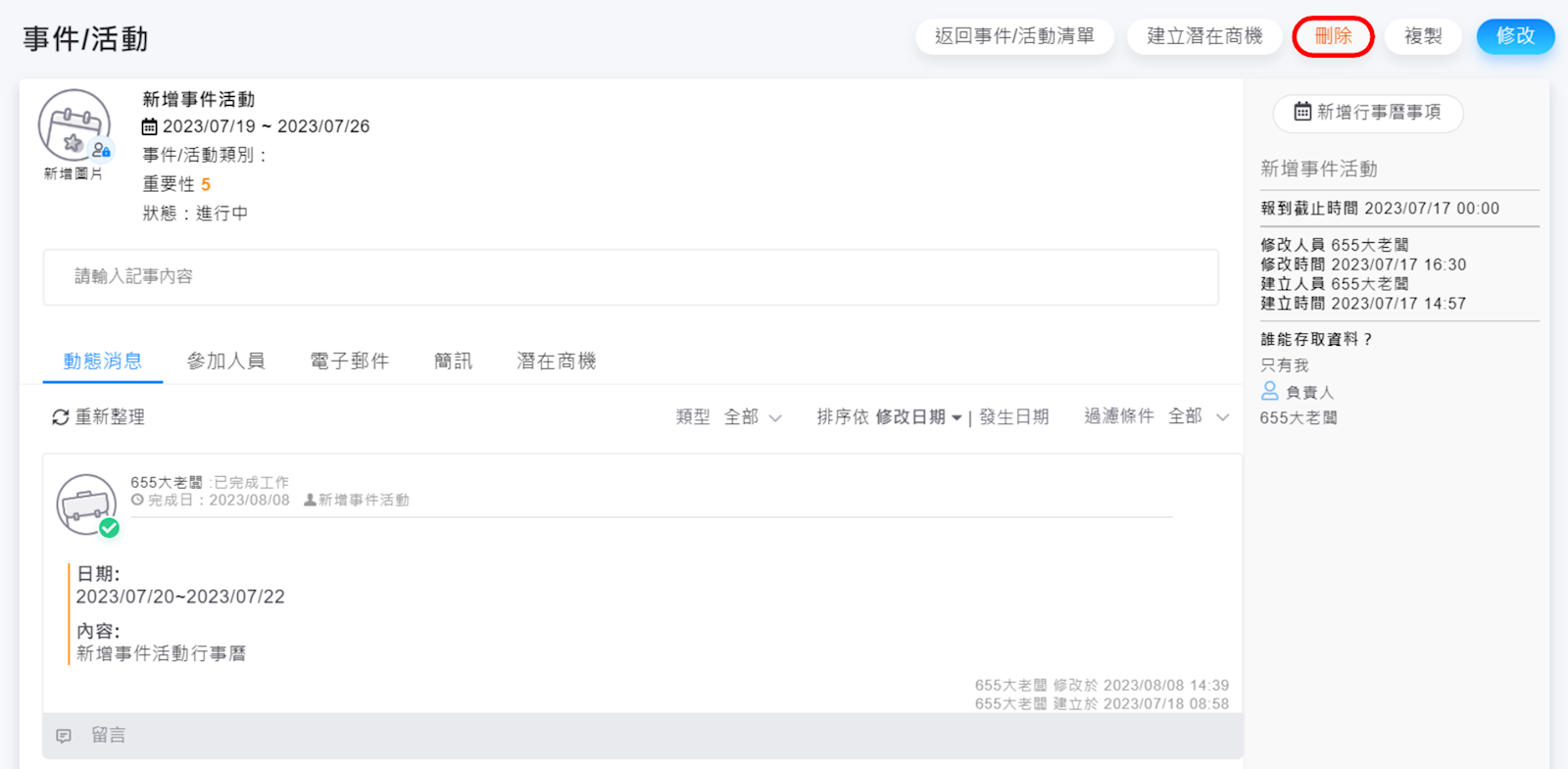Expand the 類型 全部 dropdown
This screenshot has height=769, width=1568.
(753, 417)
